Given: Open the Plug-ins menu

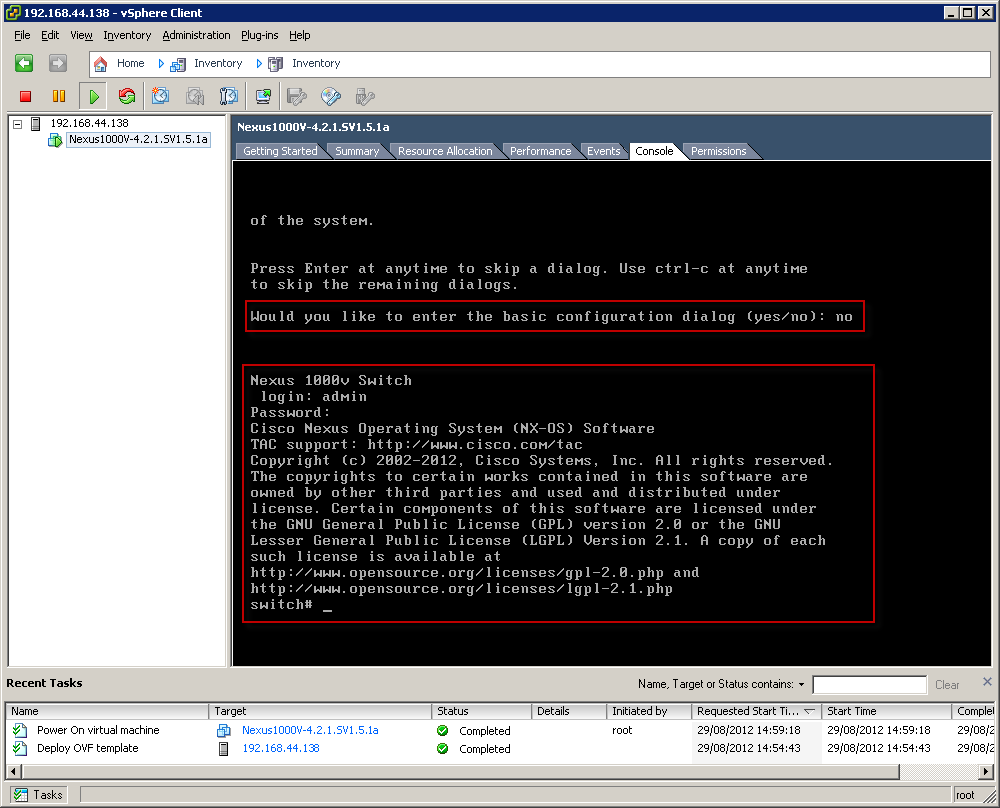Looking at the screenshot, I should click(x=260, y=35).
